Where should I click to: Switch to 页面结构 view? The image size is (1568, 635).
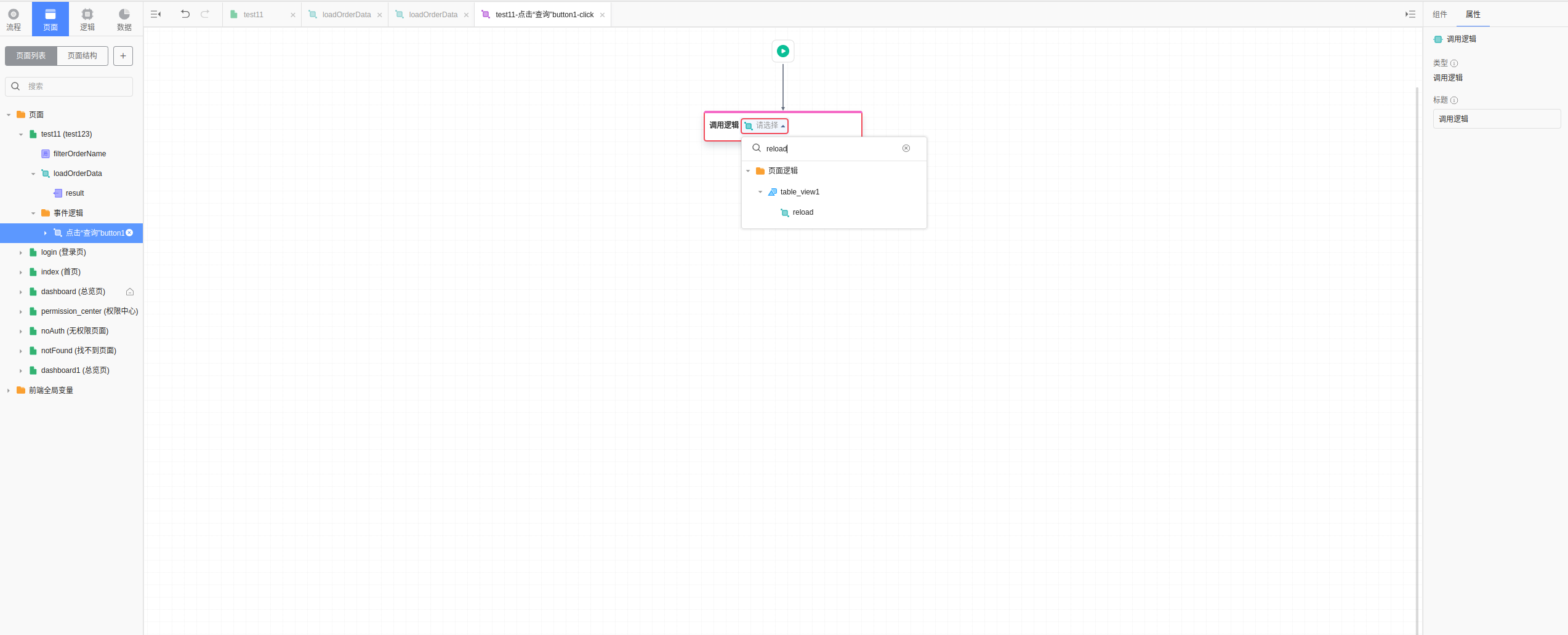pos(82,56)
